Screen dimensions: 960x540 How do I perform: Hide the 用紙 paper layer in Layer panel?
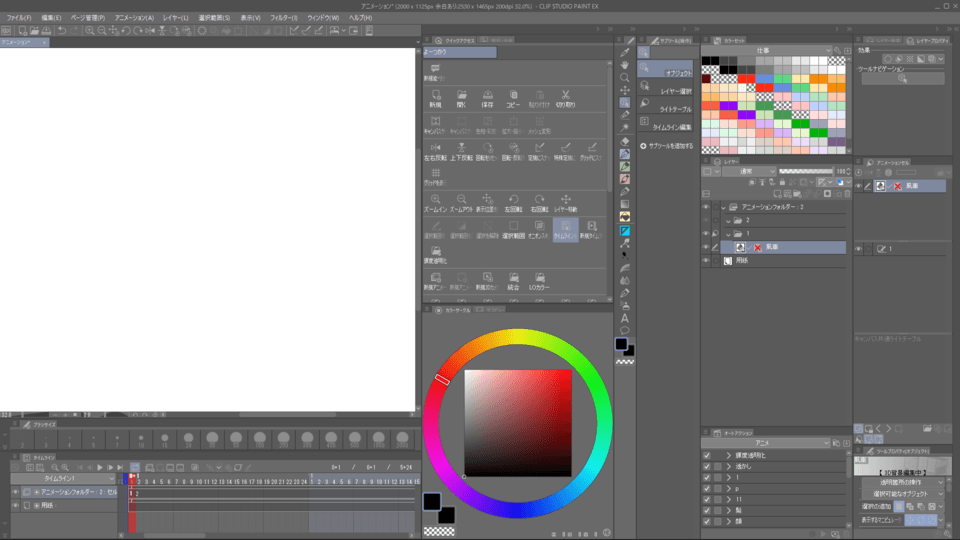pos(706,260)
